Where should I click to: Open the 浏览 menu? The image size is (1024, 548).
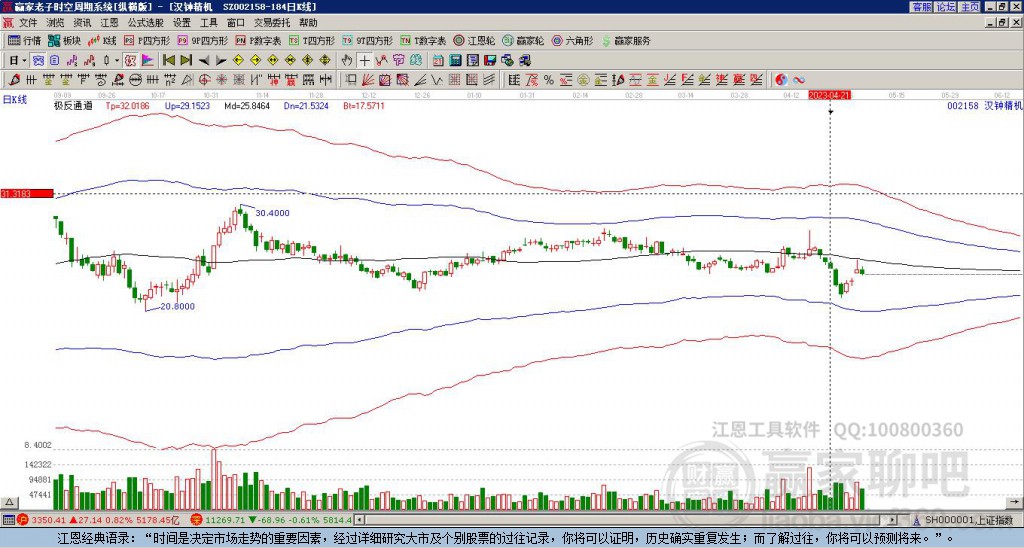56,23
